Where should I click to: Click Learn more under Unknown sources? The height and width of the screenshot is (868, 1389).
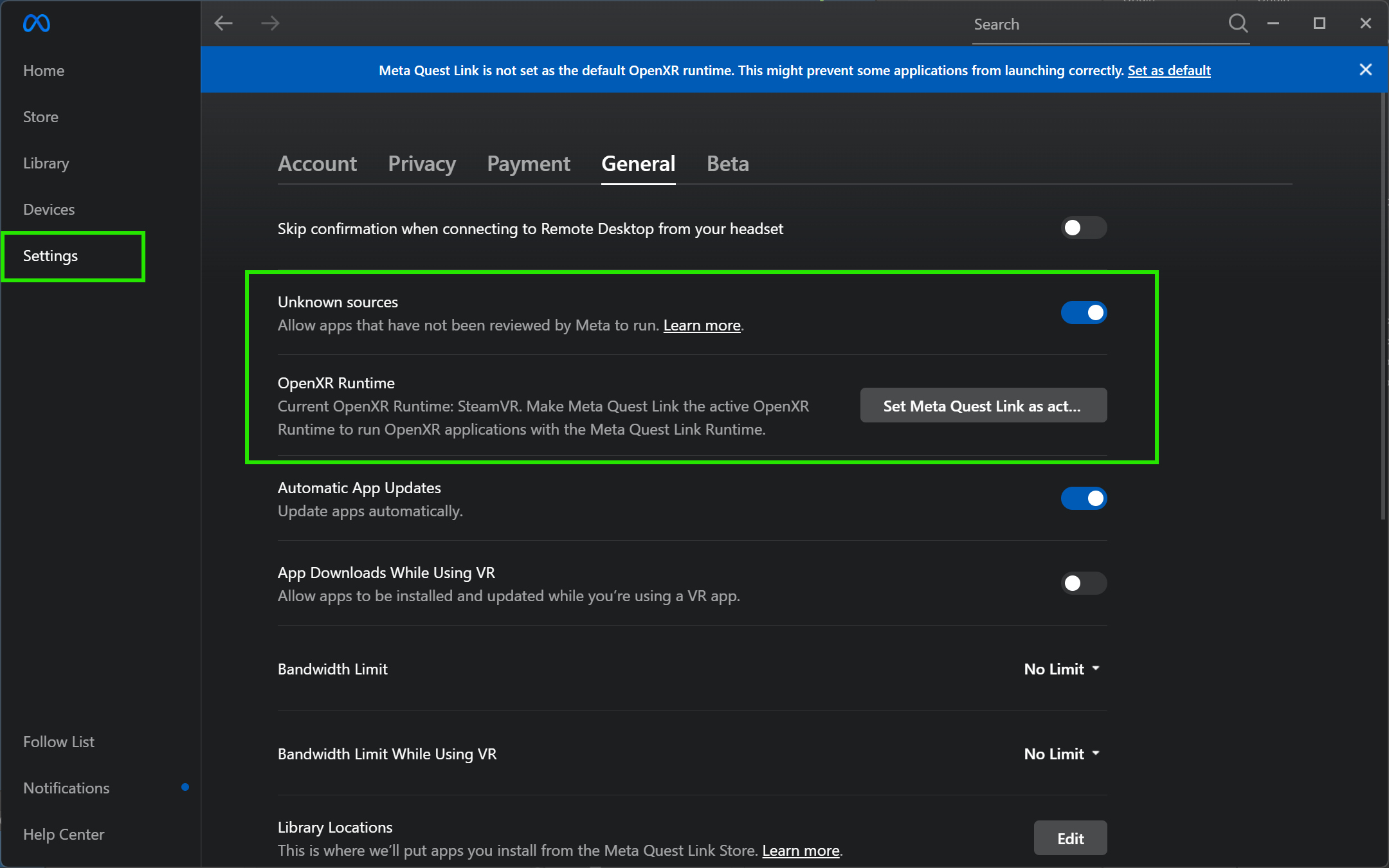702,325
